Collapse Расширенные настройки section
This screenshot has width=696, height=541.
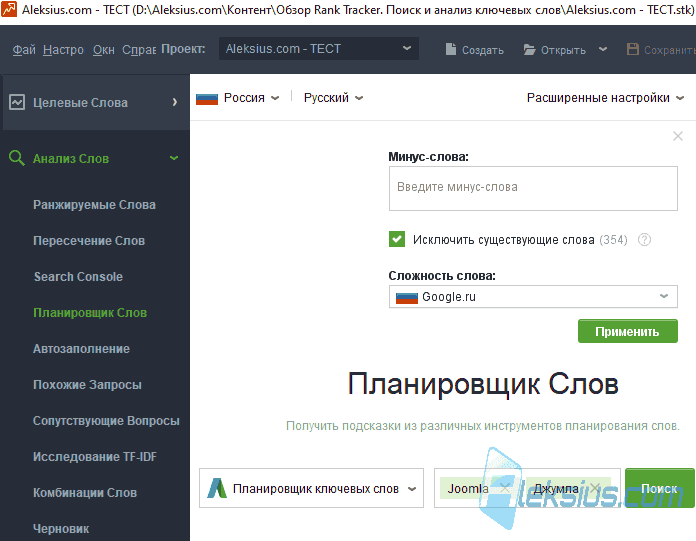pyautogui.click(x=605, y=98)
